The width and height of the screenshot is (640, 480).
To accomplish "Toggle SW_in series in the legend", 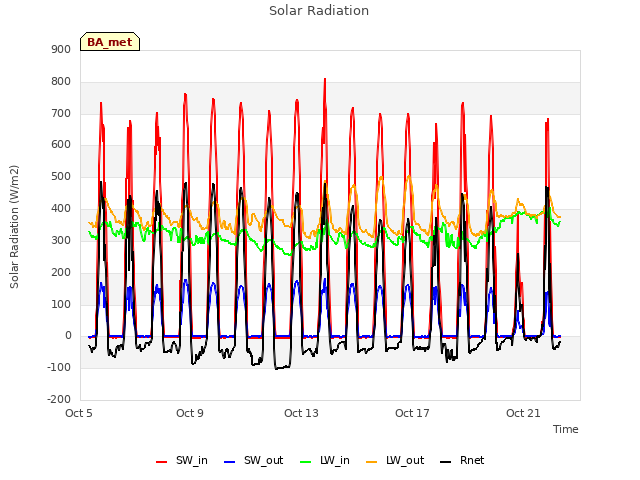I will click(x=182, y=460).
